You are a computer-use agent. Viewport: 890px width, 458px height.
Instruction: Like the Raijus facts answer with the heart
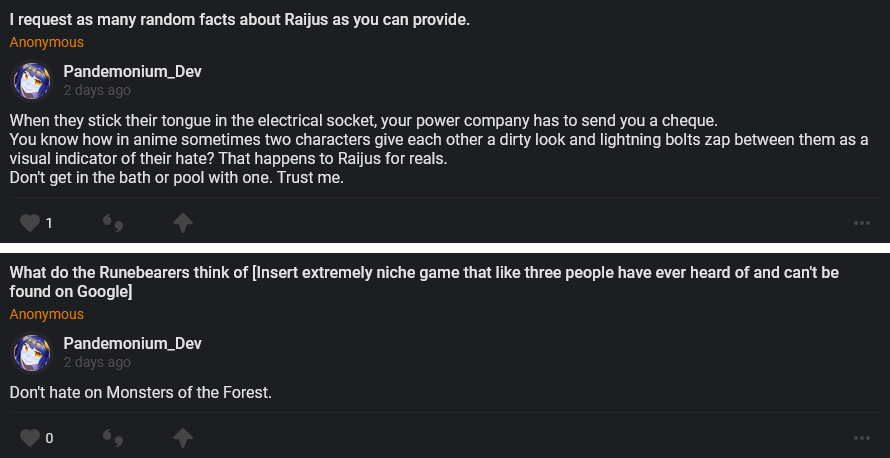click(x=29, y=223)
